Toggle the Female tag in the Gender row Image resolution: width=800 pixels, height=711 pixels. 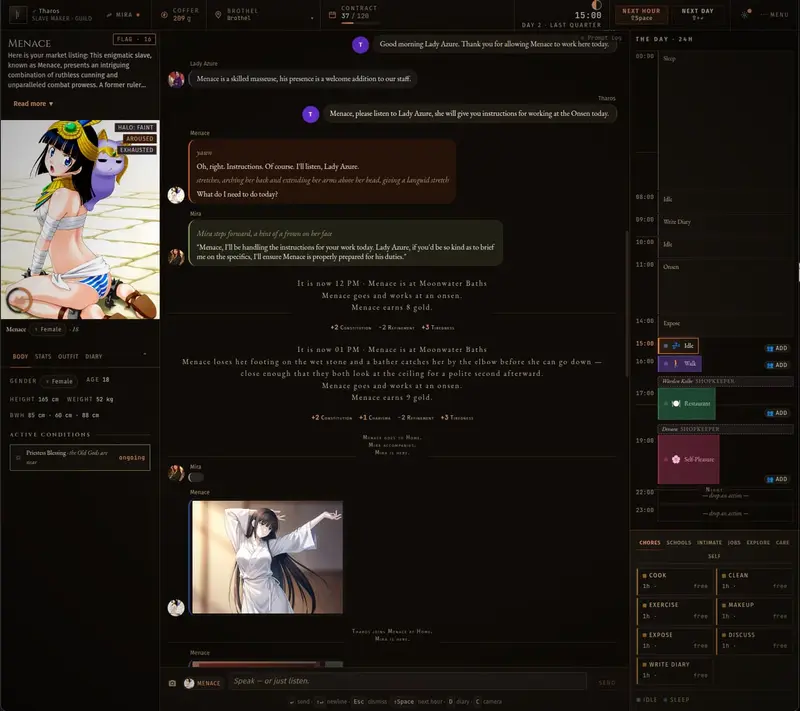(x=59, y=381)
